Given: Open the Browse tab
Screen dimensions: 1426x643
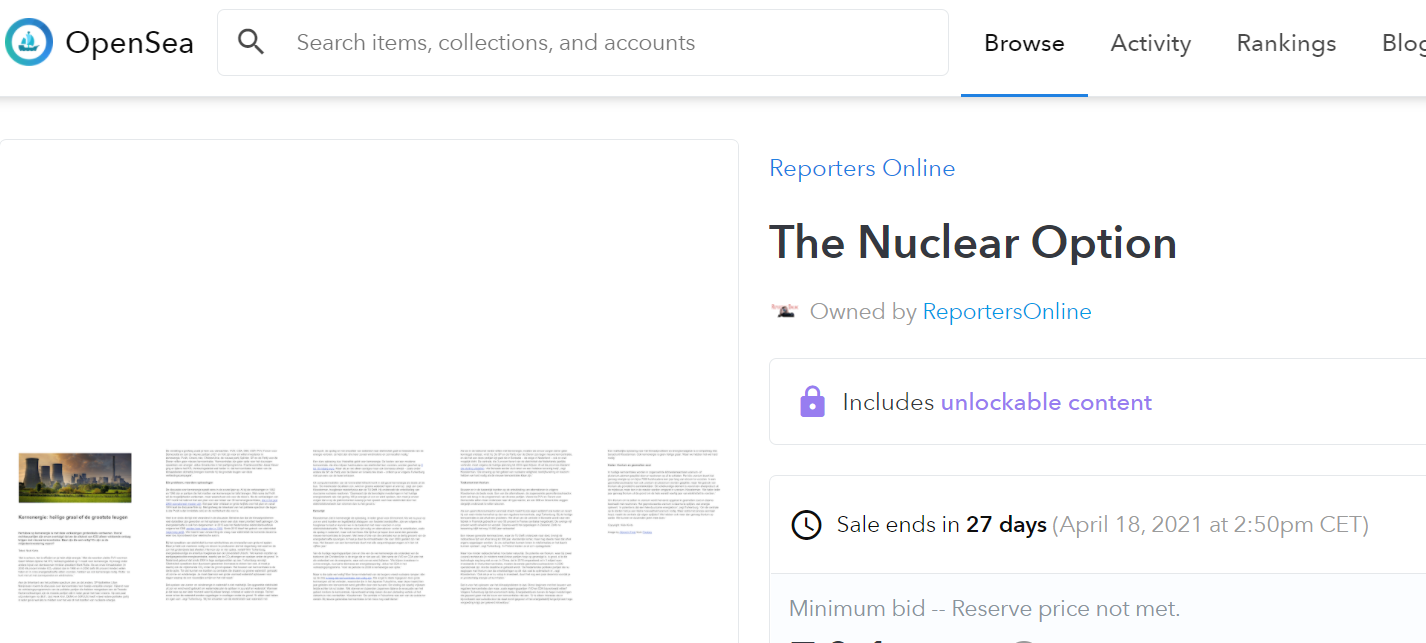Looking at the screenshot, I should pos(1024,44).
